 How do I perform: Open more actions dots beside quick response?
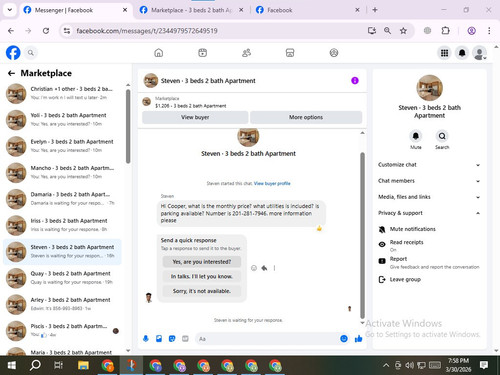click(274, 268)
